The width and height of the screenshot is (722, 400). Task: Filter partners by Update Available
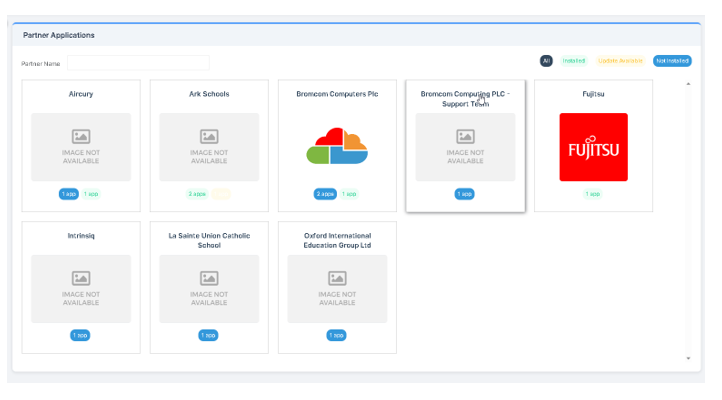point(620,61)
